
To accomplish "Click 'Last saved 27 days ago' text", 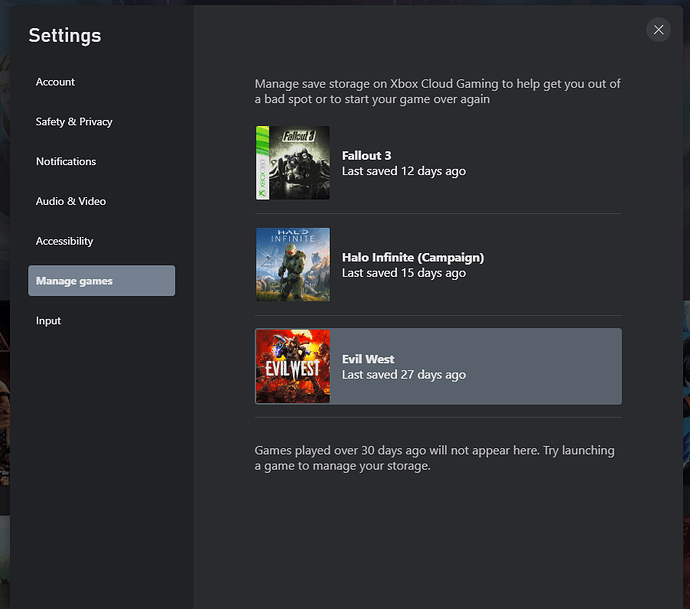I will (x=404, y=375).
